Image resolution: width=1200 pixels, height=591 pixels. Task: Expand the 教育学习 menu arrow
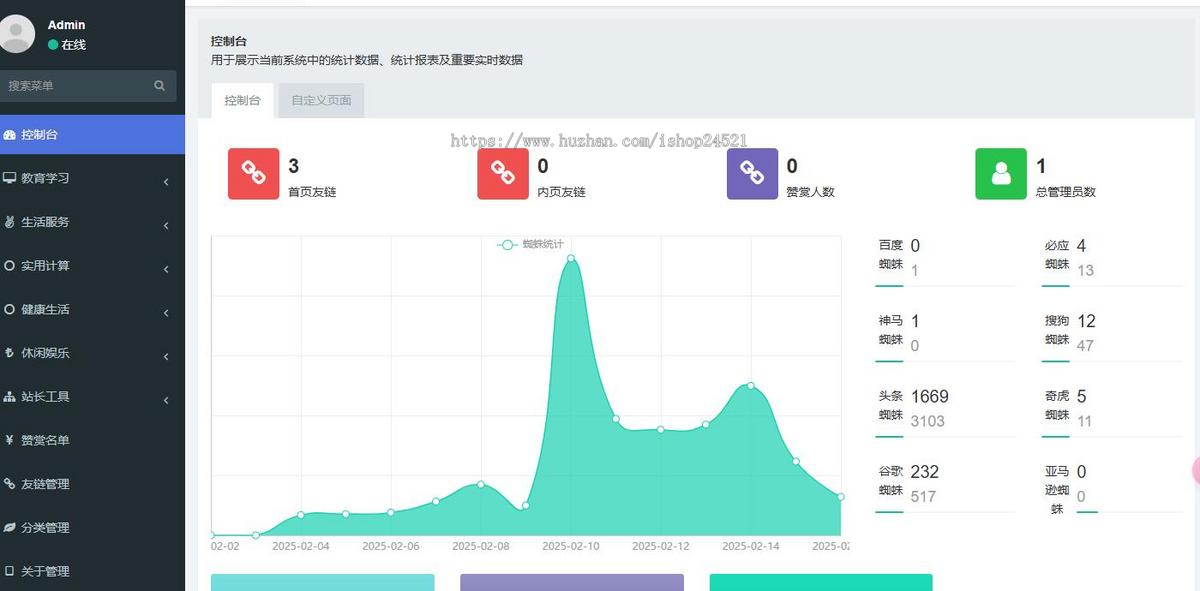pos(166,182)
